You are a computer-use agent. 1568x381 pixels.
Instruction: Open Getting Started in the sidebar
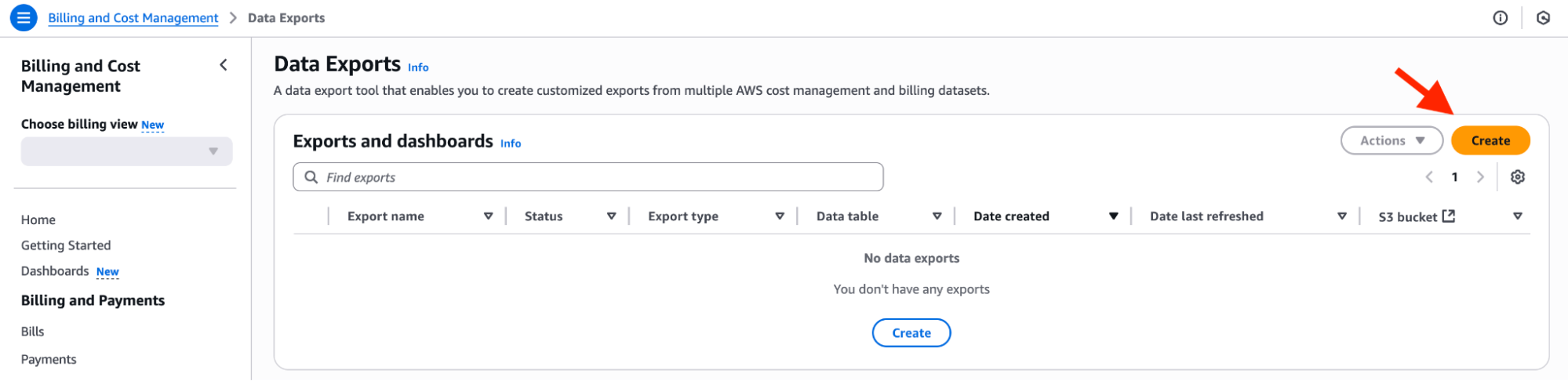(x=66, y=245)
